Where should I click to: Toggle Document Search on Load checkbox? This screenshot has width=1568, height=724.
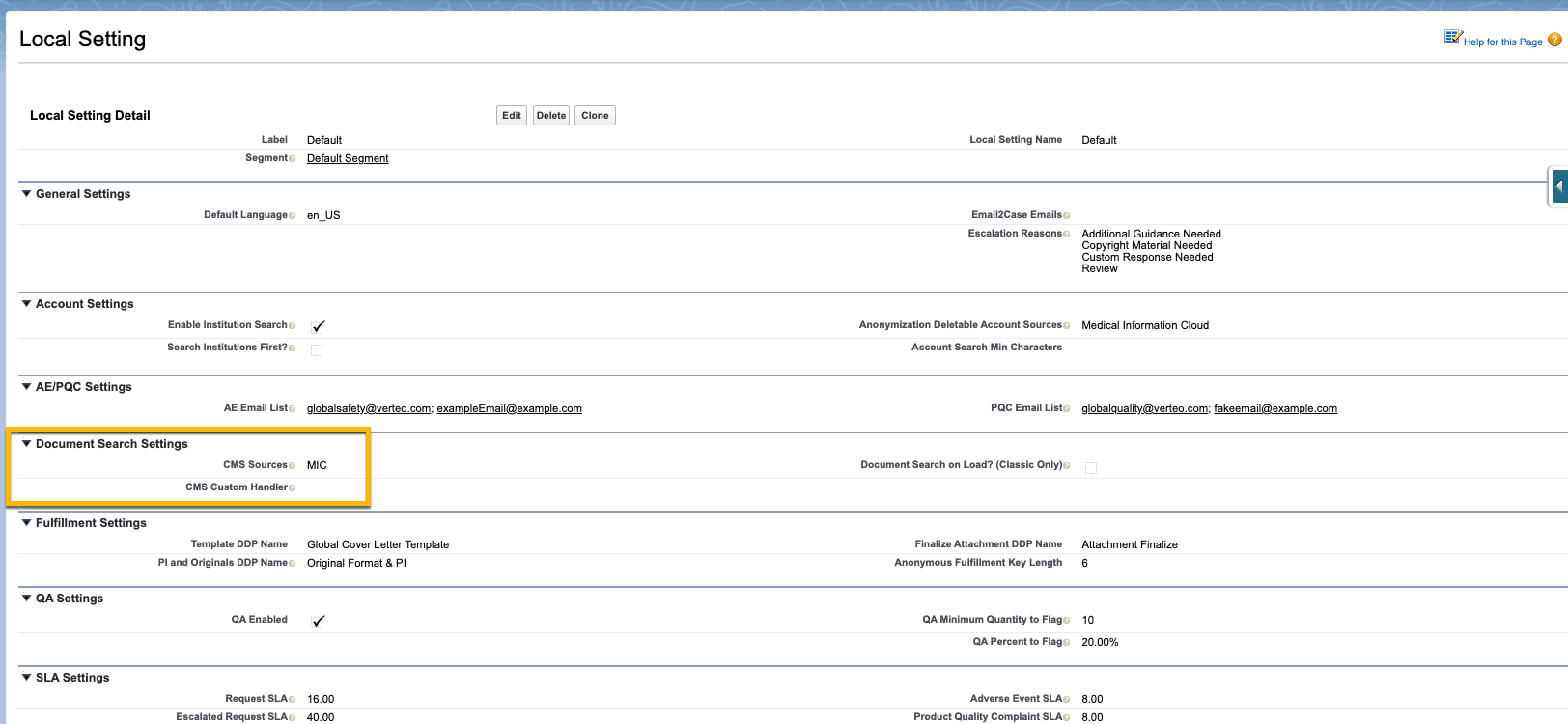(1091, 468)
